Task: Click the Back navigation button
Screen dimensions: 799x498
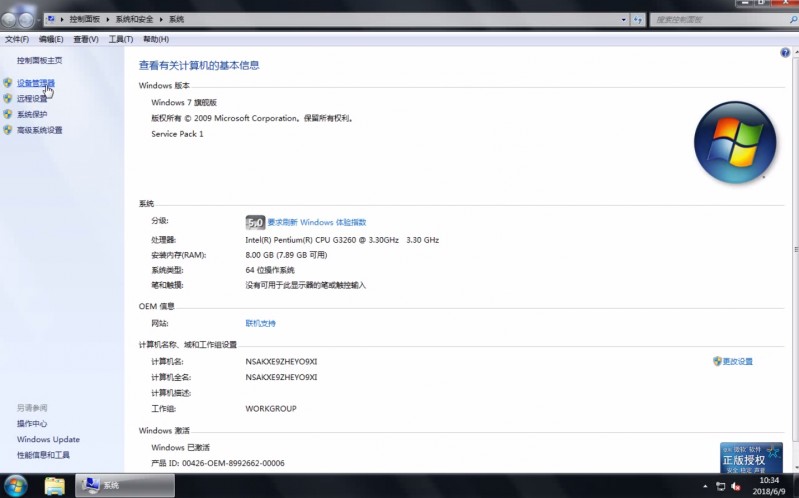Action: point(9,19)
